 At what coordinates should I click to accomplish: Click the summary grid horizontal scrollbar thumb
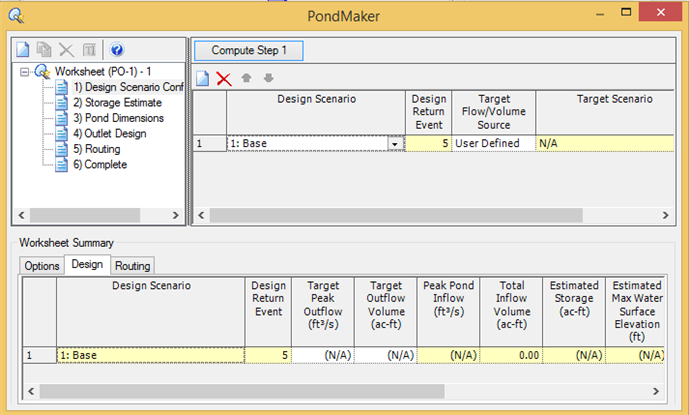click(x=242, y=391)
